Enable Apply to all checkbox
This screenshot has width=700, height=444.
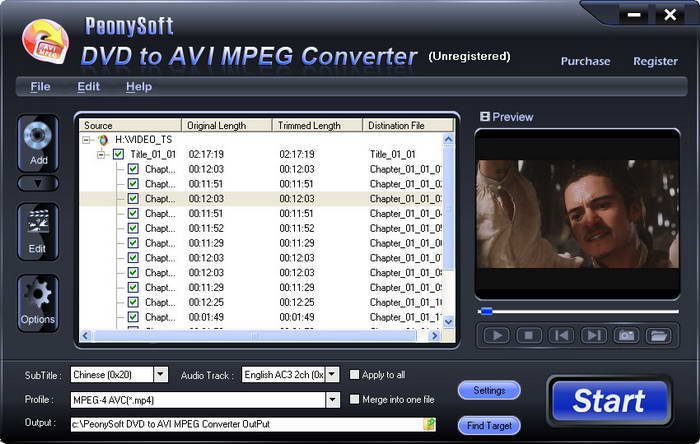pyautogui.click(x=354, y=374)
